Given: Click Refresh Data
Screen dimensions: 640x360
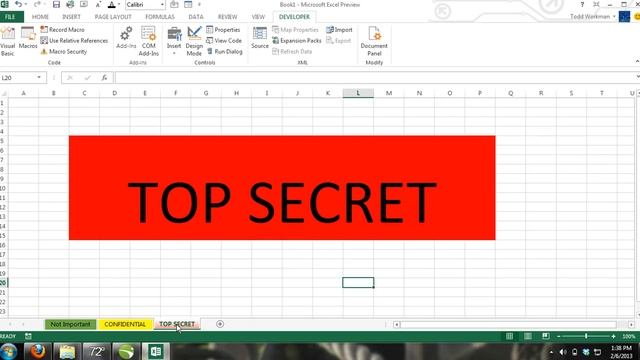Looking at the screenshot, I should pos(292,51).
